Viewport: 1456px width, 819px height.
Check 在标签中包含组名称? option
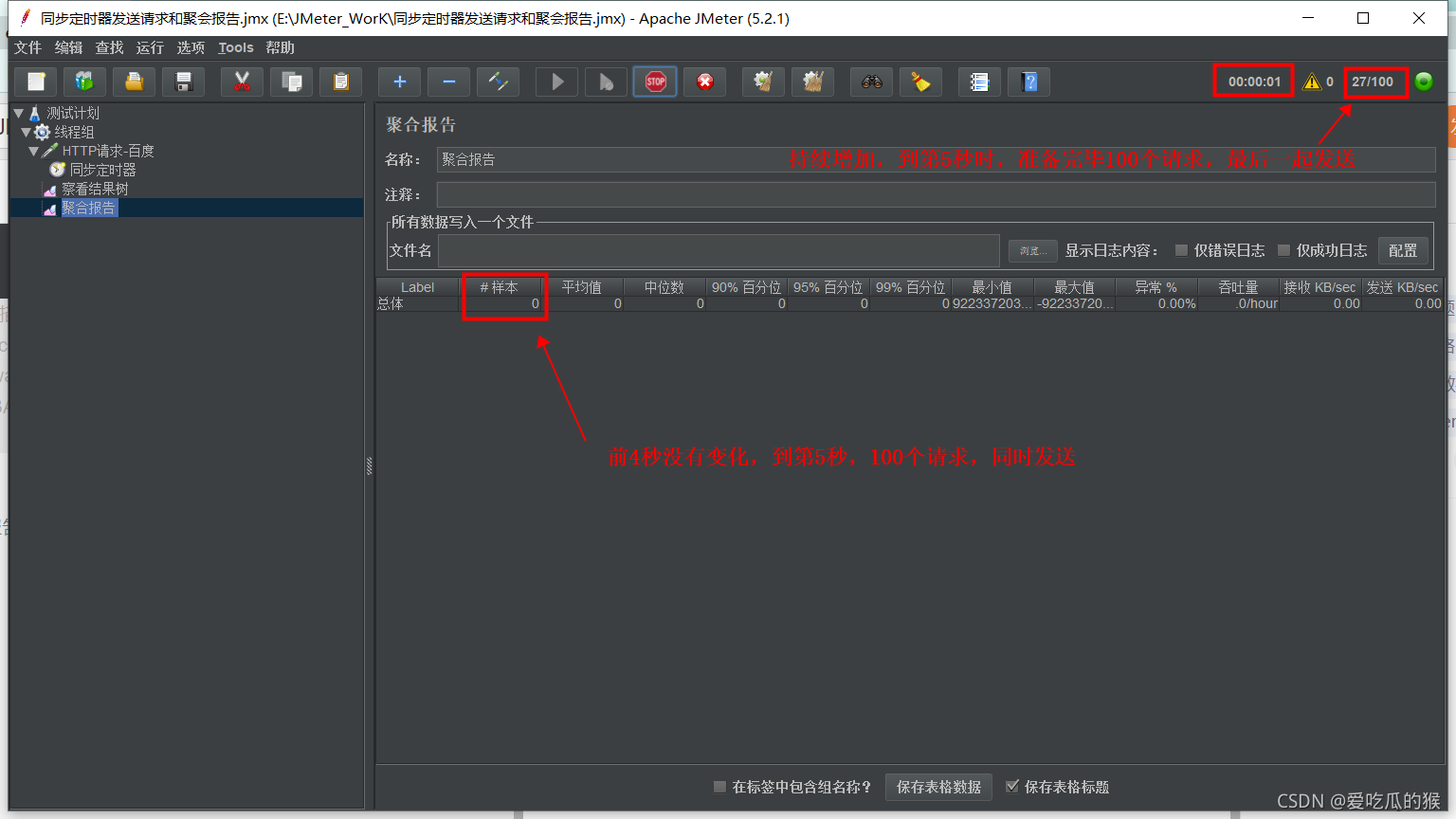[x=719, y=786]
